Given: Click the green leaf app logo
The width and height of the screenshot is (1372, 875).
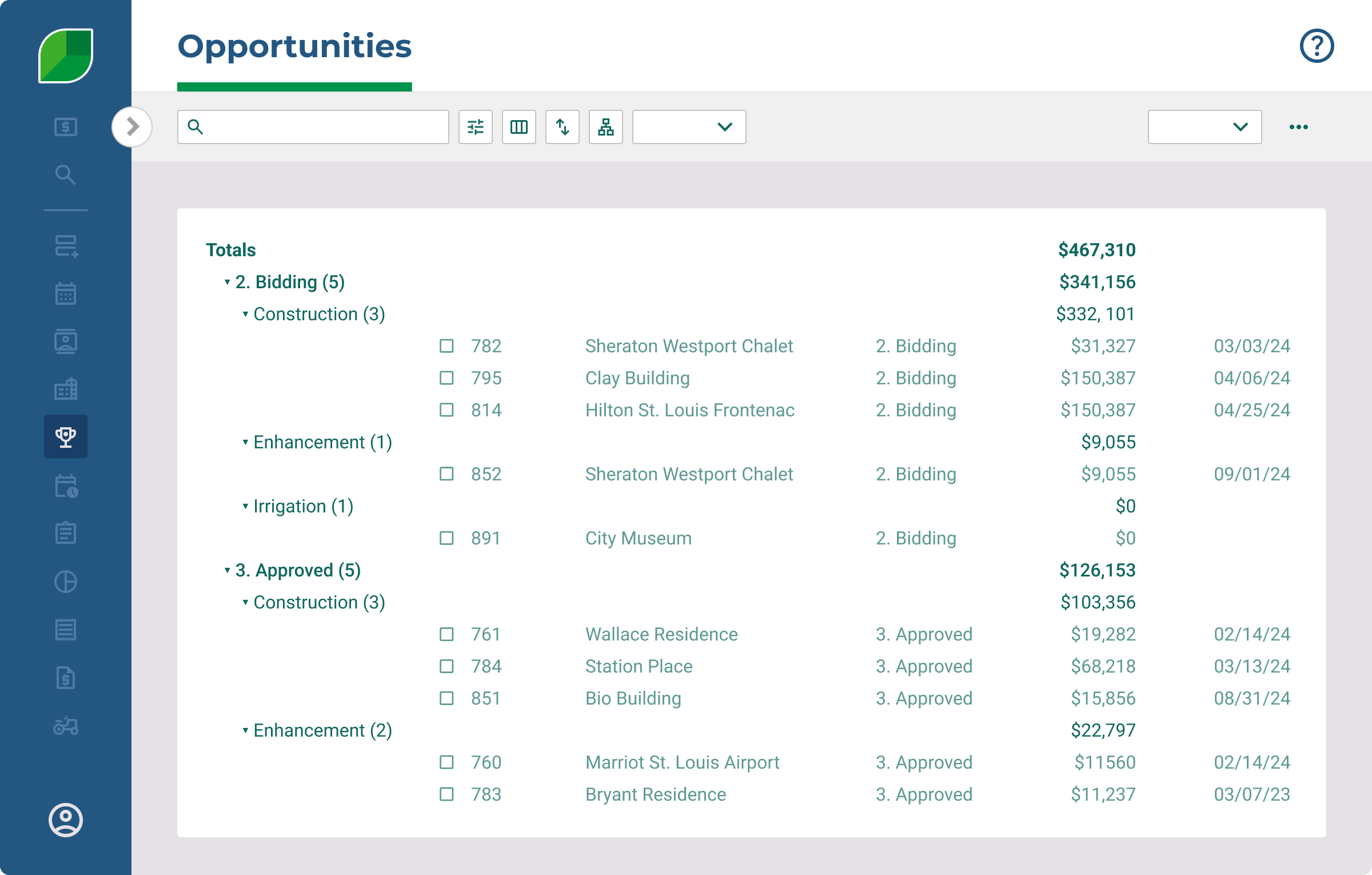Looking at the screenshot, I should [66, 55].
